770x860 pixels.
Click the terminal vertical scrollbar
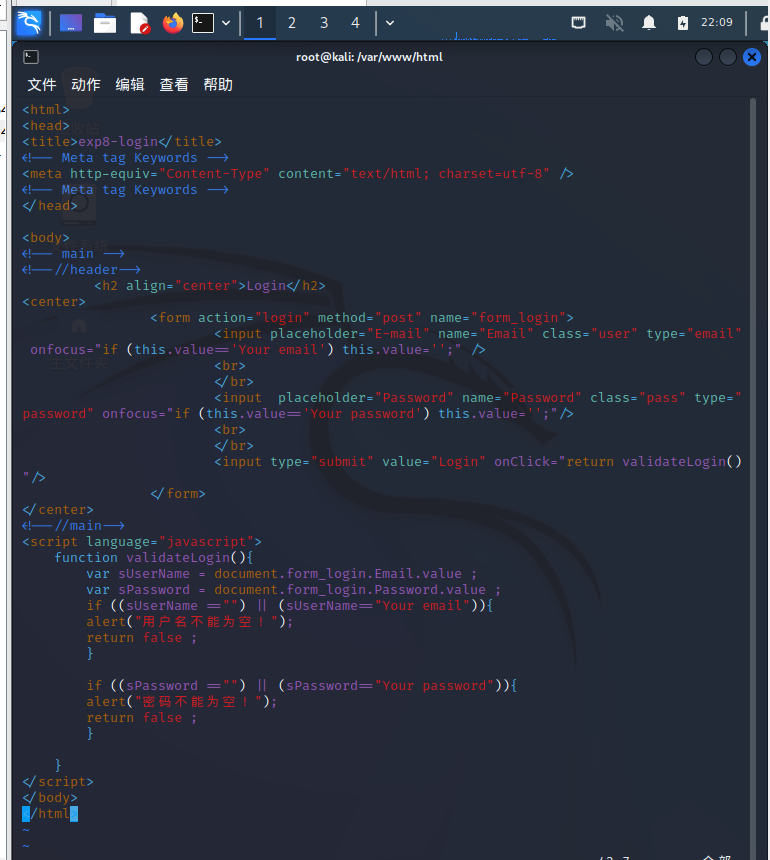click(x=753, y=477)
